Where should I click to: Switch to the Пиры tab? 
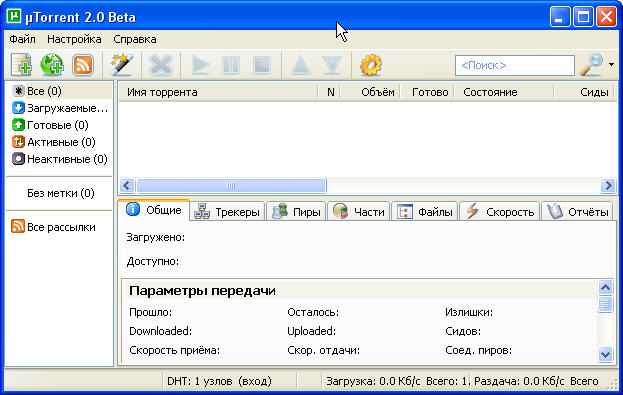tap(296, 212)
